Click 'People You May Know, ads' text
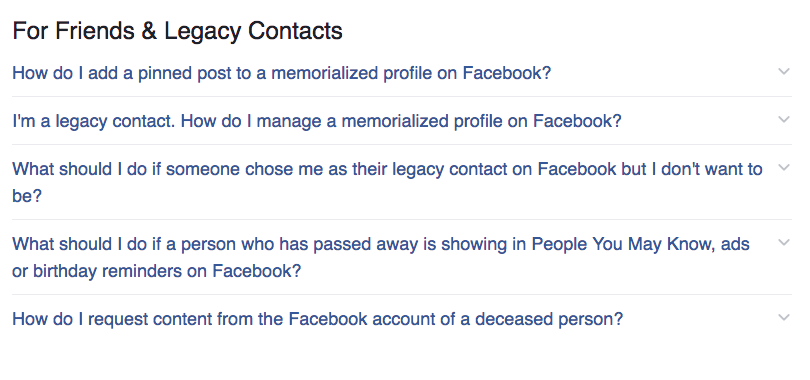This screenshot has width=810, height=380. click(641, 244)
